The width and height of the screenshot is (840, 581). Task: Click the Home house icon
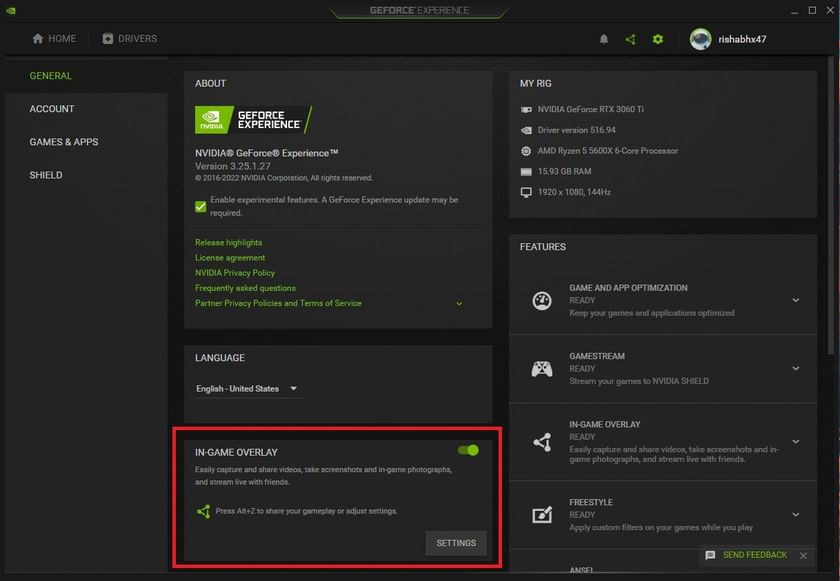click(36, 38)
